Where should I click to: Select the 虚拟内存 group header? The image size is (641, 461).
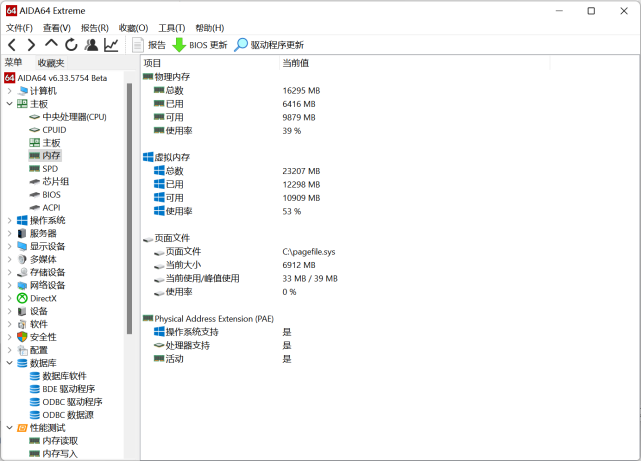click(172, 157)
